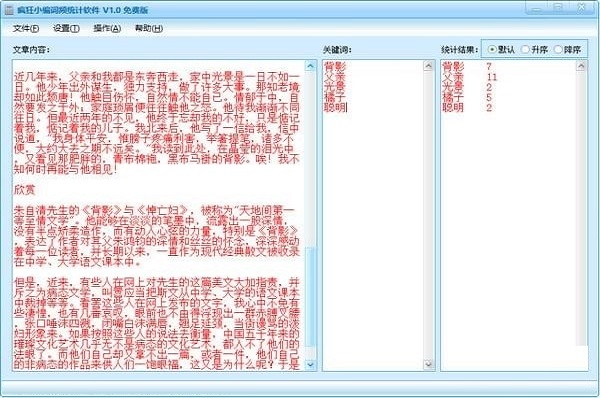Click keyword 聪明 in keyword list
600x398 pixels.
(x=335, y=108)
